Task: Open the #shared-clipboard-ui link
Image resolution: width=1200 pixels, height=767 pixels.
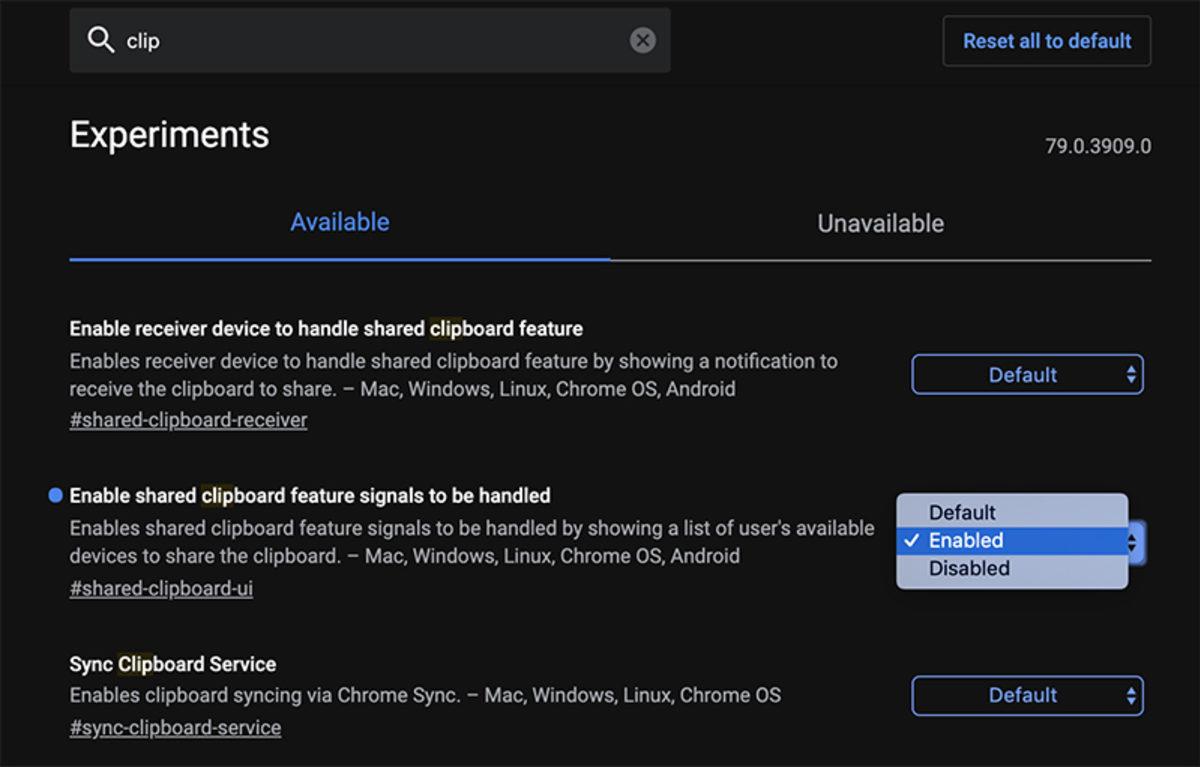Action: (160, 588)
